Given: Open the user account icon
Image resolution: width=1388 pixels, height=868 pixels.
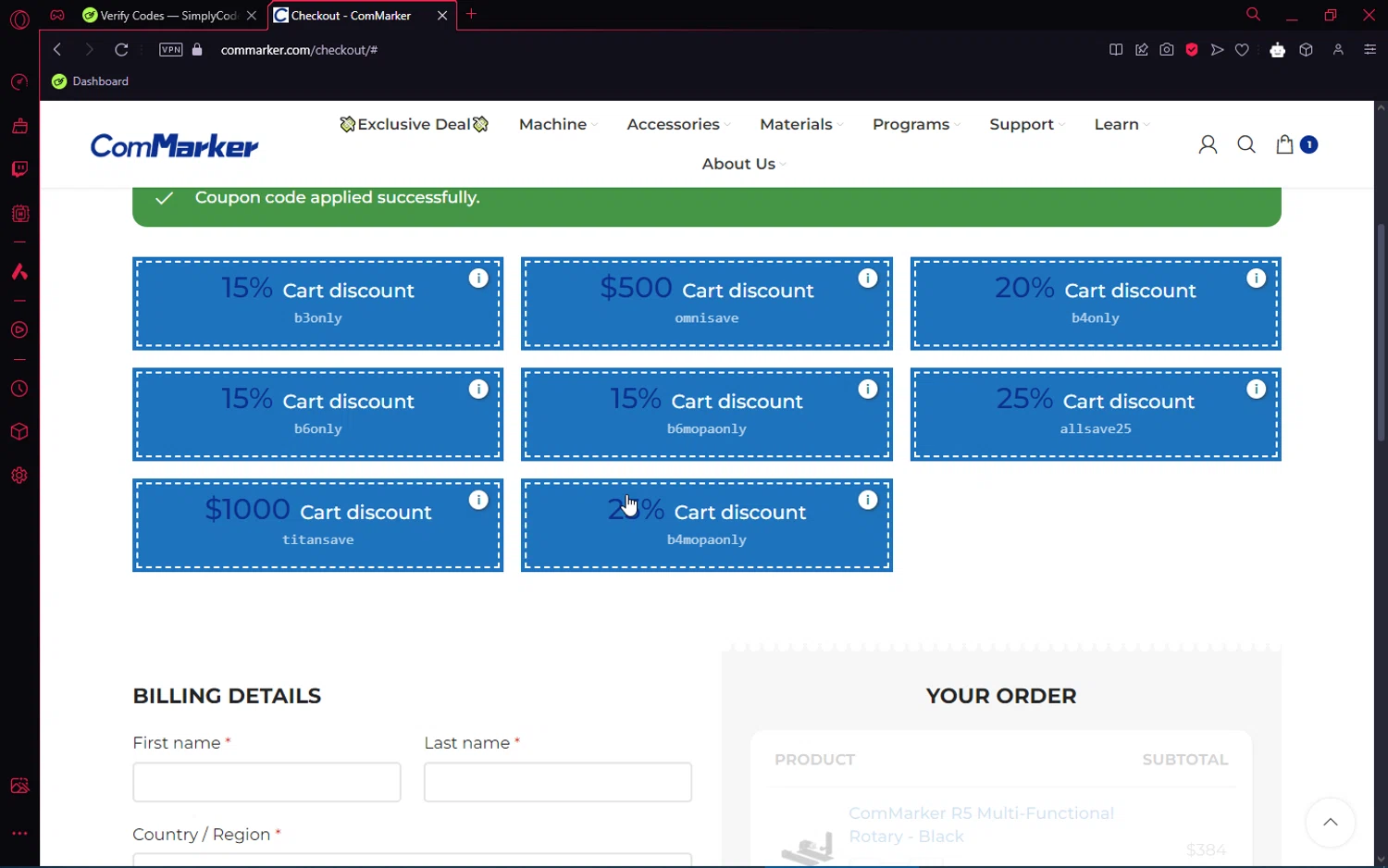Looking at the screenshot, I should tap(1208, 144).
